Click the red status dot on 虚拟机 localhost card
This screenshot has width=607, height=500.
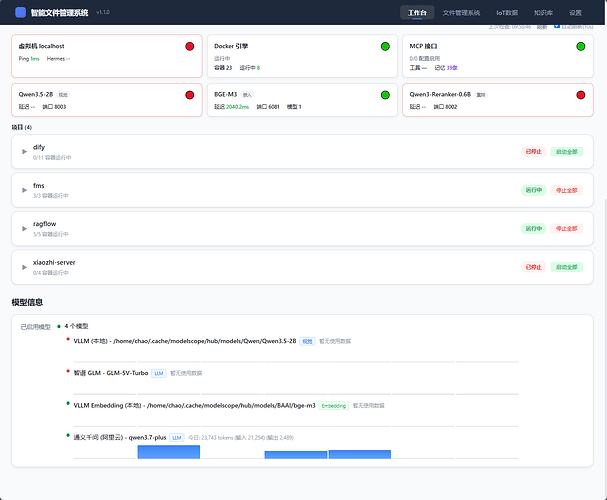[x=190, y=46]
